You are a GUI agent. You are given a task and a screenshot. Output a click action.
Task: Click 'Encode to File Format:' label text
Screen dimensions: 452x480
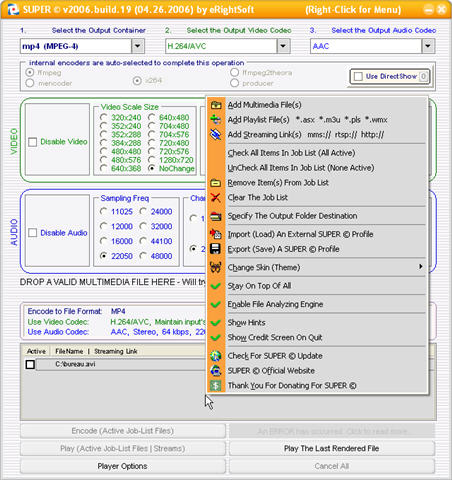(x=65, y=311)
